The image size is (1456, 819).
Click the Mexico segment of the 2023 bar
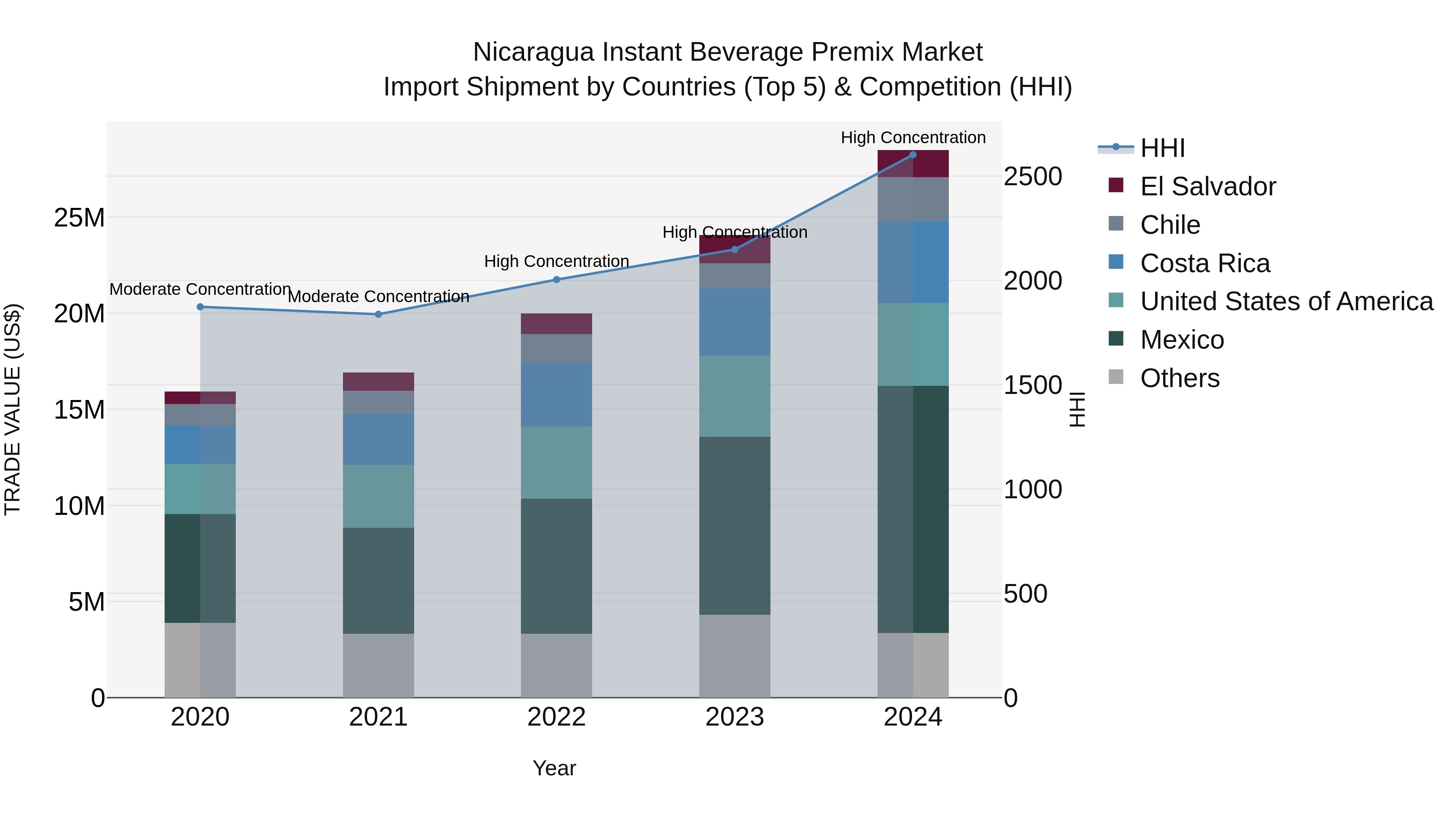(735, 526)
